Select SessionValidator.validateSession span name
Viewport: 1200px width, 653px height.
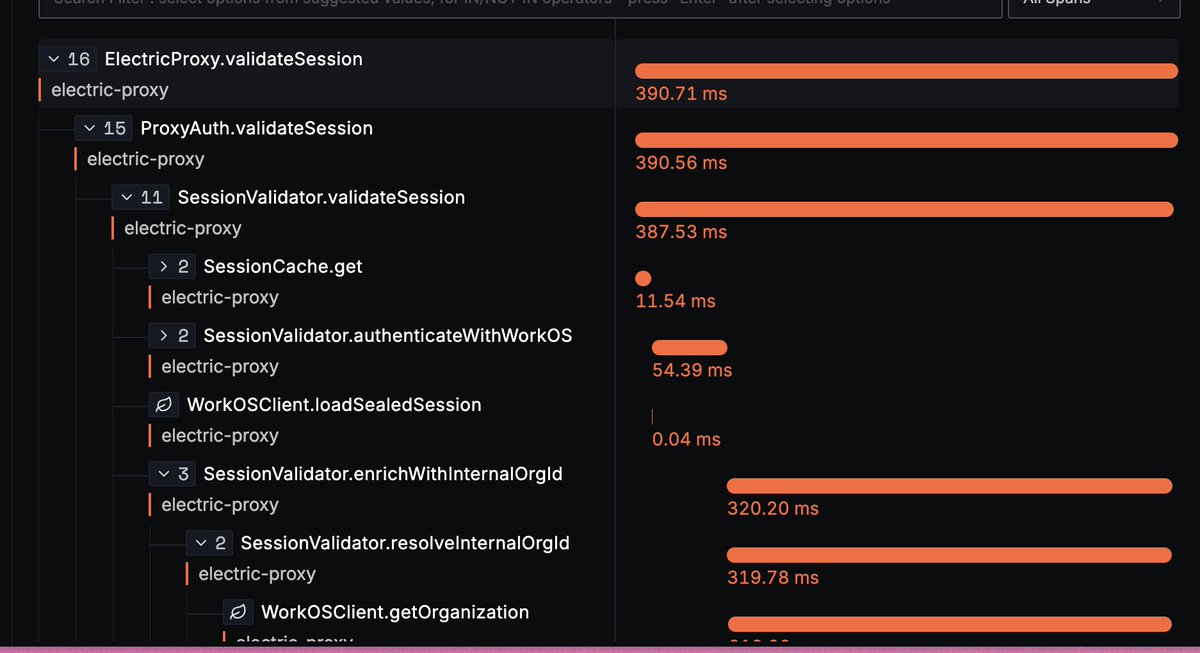(321, 197)
